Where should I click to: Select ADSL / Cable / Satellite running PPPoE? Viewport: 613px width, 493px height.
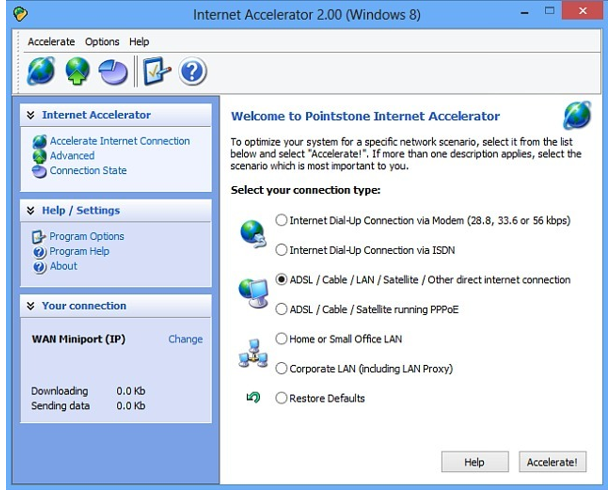click(x=281, y=309)
